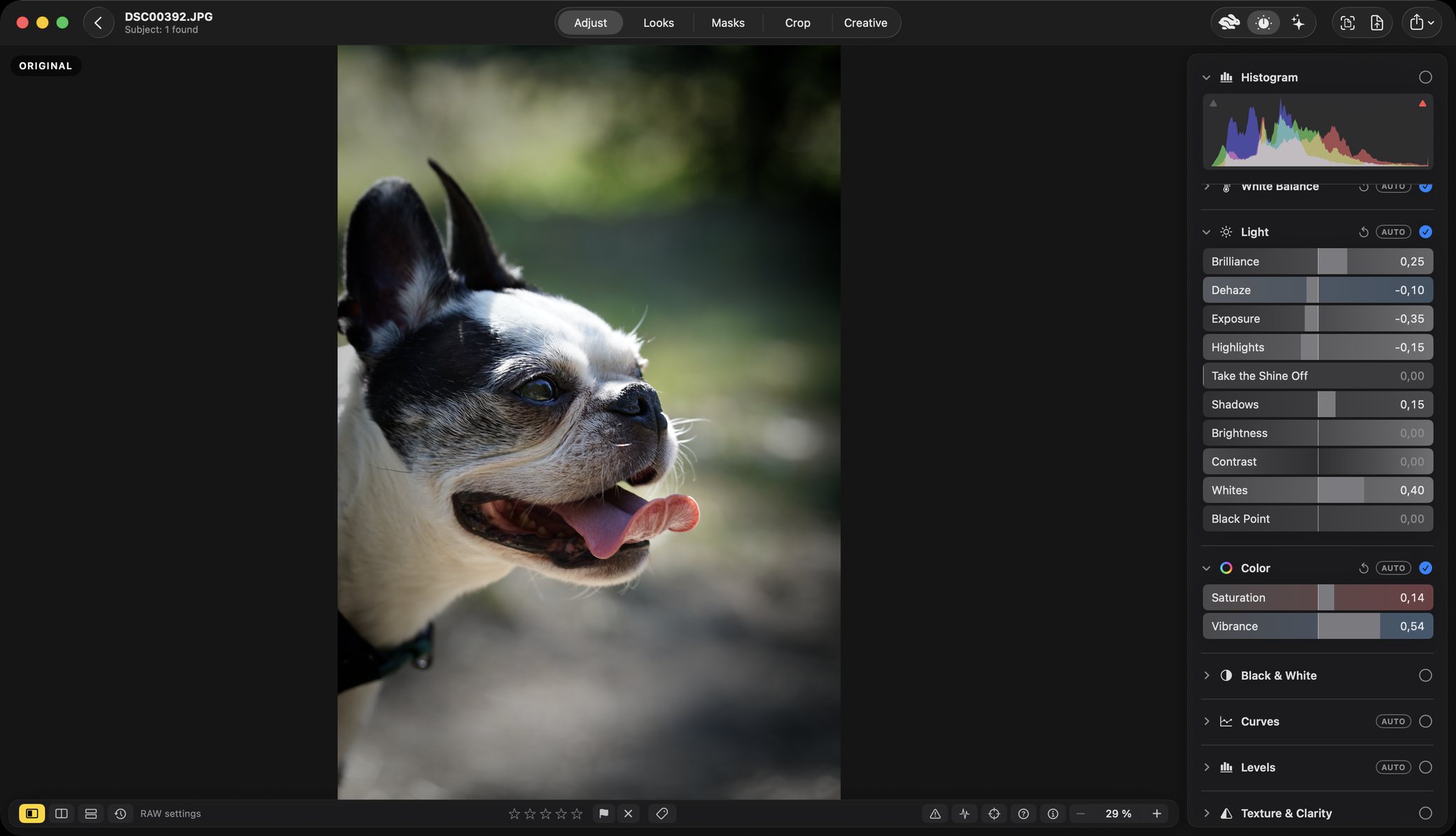The width and height of the screenshot is (1456, 836).
Task: Click the clipping warning triangle icon
Action: 935,814
